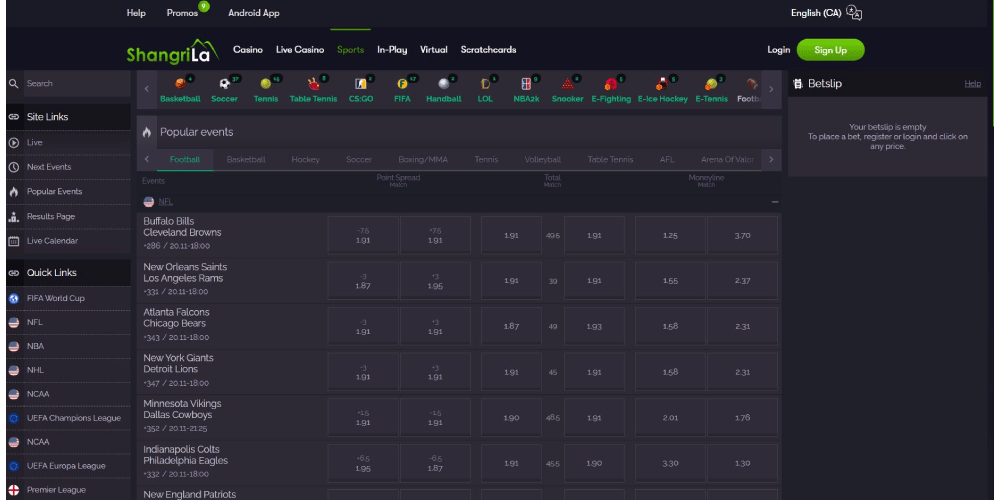Open the In-Play navigation menu item
This screenshot has width=1000, height=500.
click(x=392, y=50)
